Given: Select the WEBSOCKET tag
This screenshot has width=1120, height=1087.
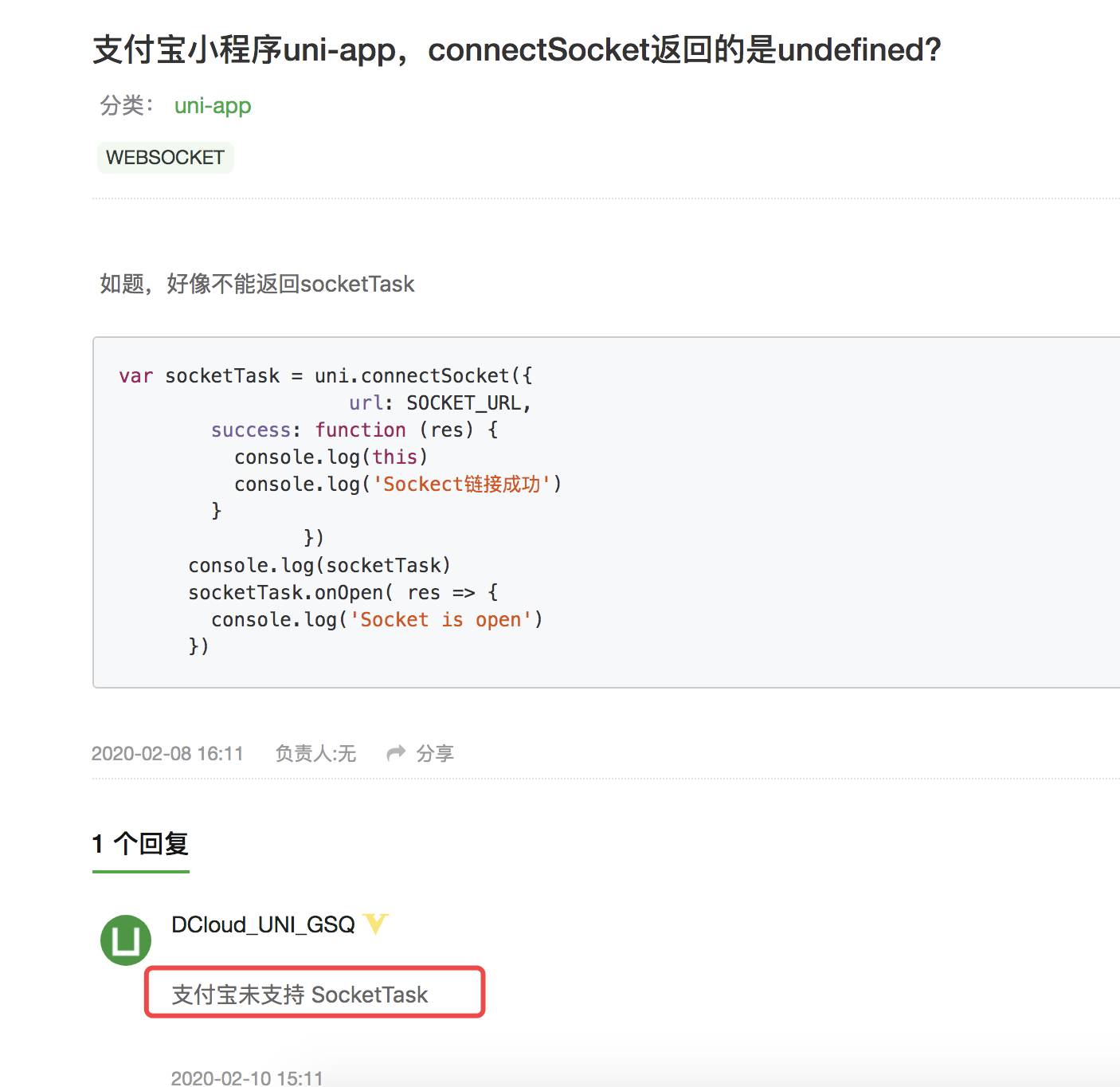Looking at the screenshot, I should click(x=165, y=157).
